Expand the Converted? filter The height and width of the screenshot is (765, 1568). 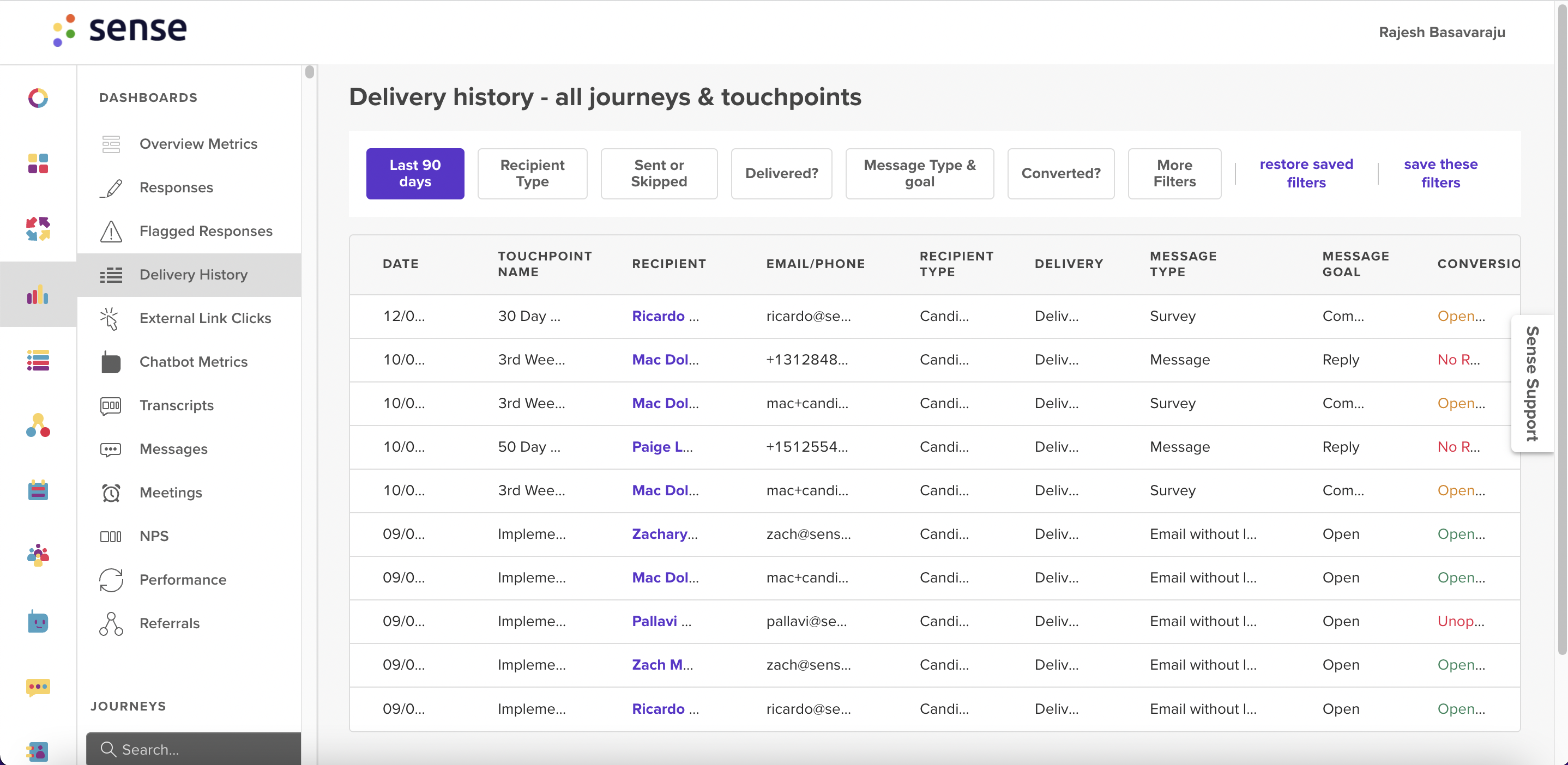(1060, 173)
